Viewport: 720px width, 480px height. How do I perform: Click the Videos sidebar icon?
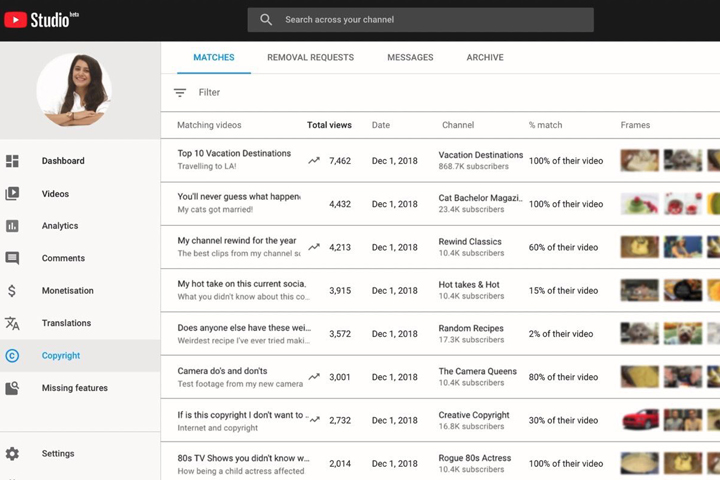coord(12,194)
